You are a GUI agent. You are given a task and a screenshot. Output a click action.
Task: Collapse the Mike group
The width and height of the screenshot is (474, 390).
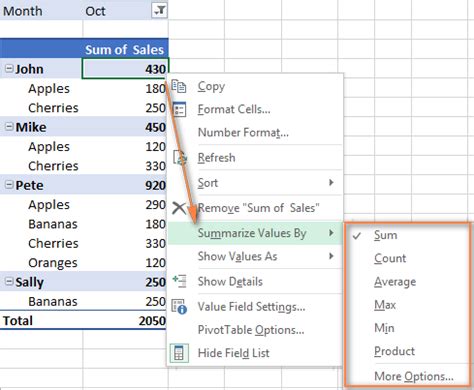[x=9, y=127]
